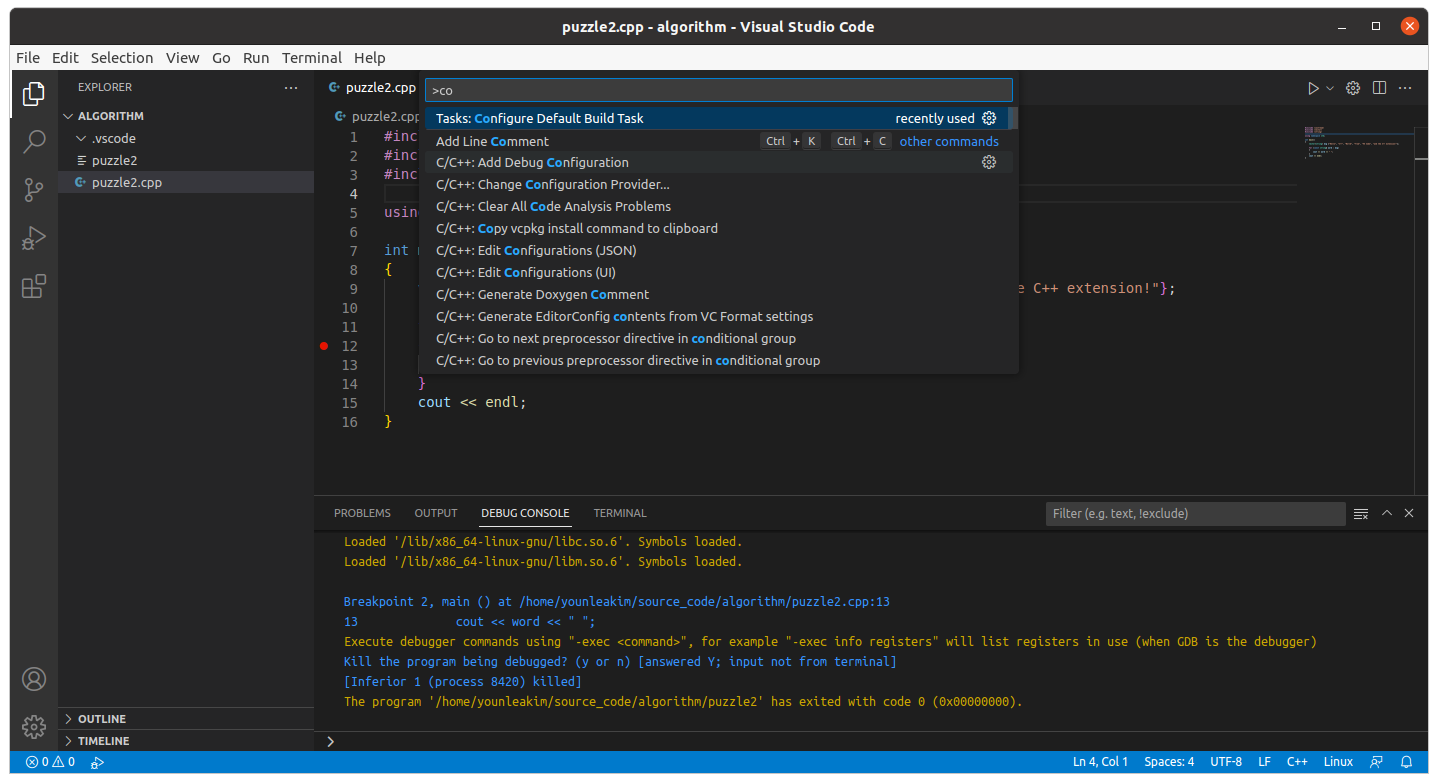Change indentation via Spaces: 4

point(1169,762)
